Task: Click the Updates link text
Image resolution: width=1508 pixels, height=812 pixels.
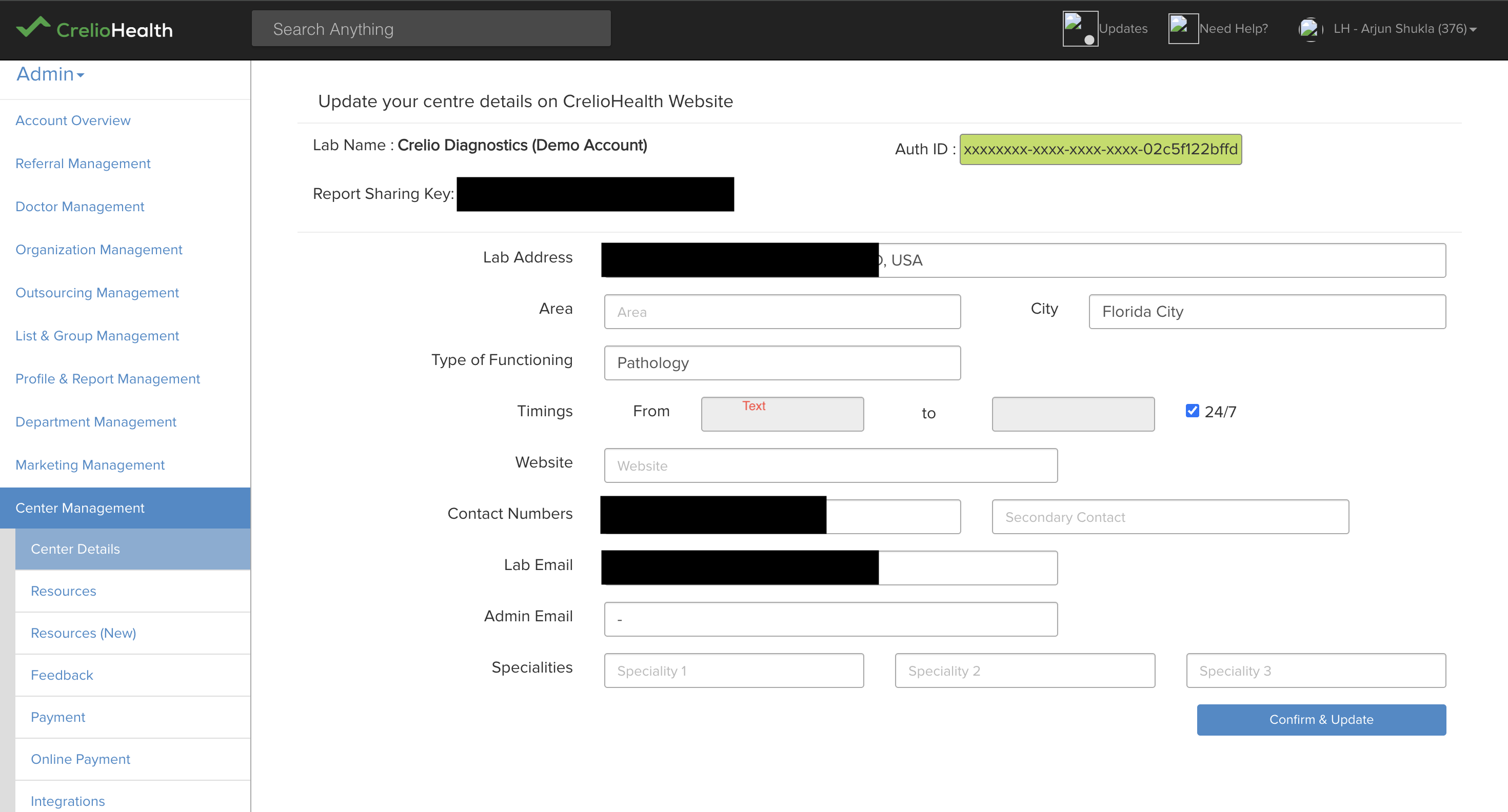Action: pyautogui.click(x=1123, y=29)
